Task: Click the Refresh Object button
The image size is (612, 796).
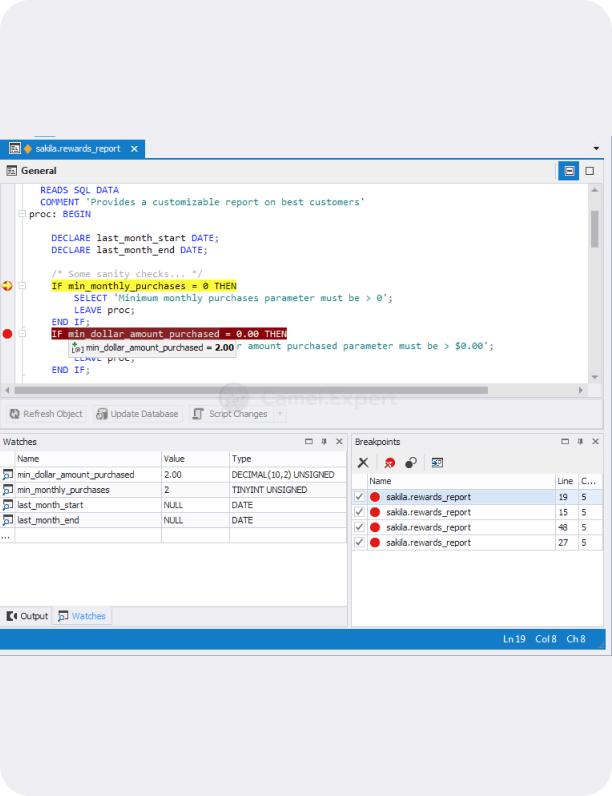Action: [x=47, y=414]
